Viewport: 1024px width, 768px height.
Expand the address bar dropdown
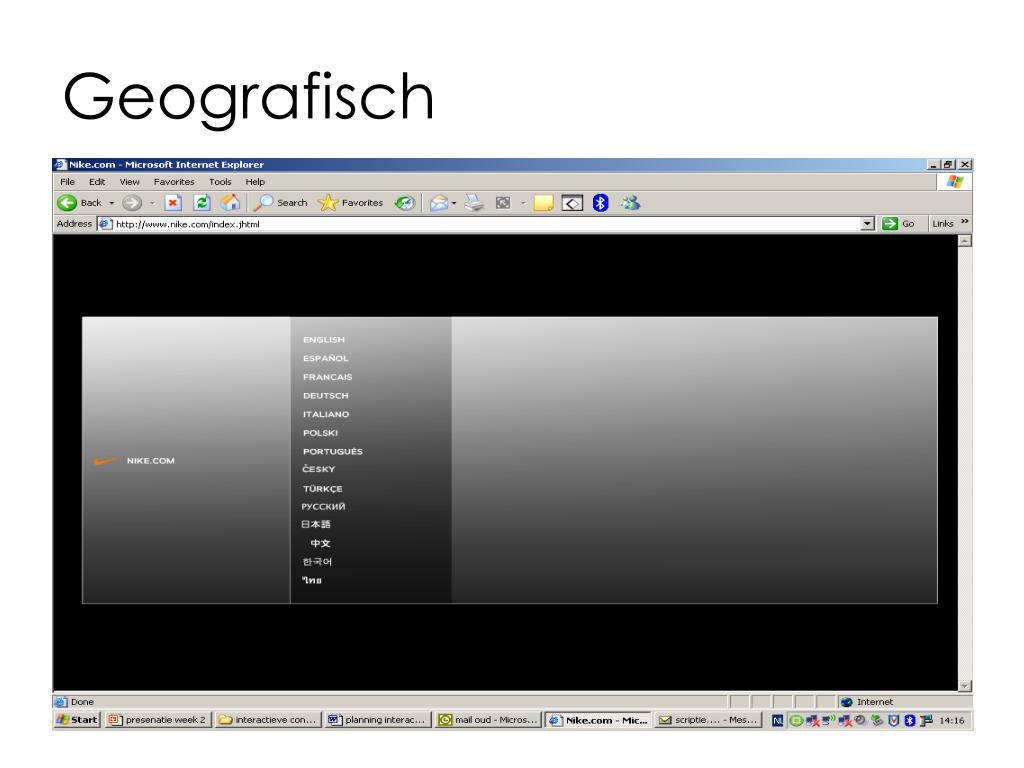(867, 224)
